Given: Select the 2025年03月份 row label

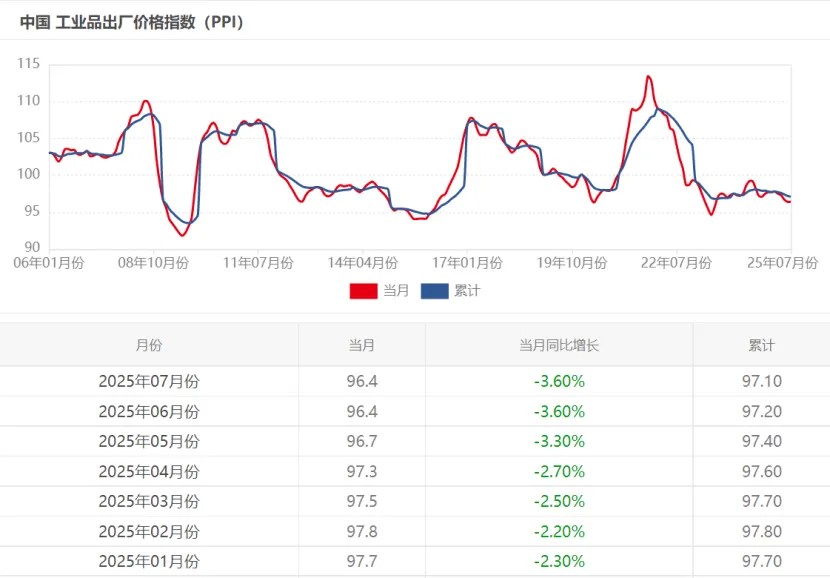Looking at the screenshot, I should coord(149,501).
